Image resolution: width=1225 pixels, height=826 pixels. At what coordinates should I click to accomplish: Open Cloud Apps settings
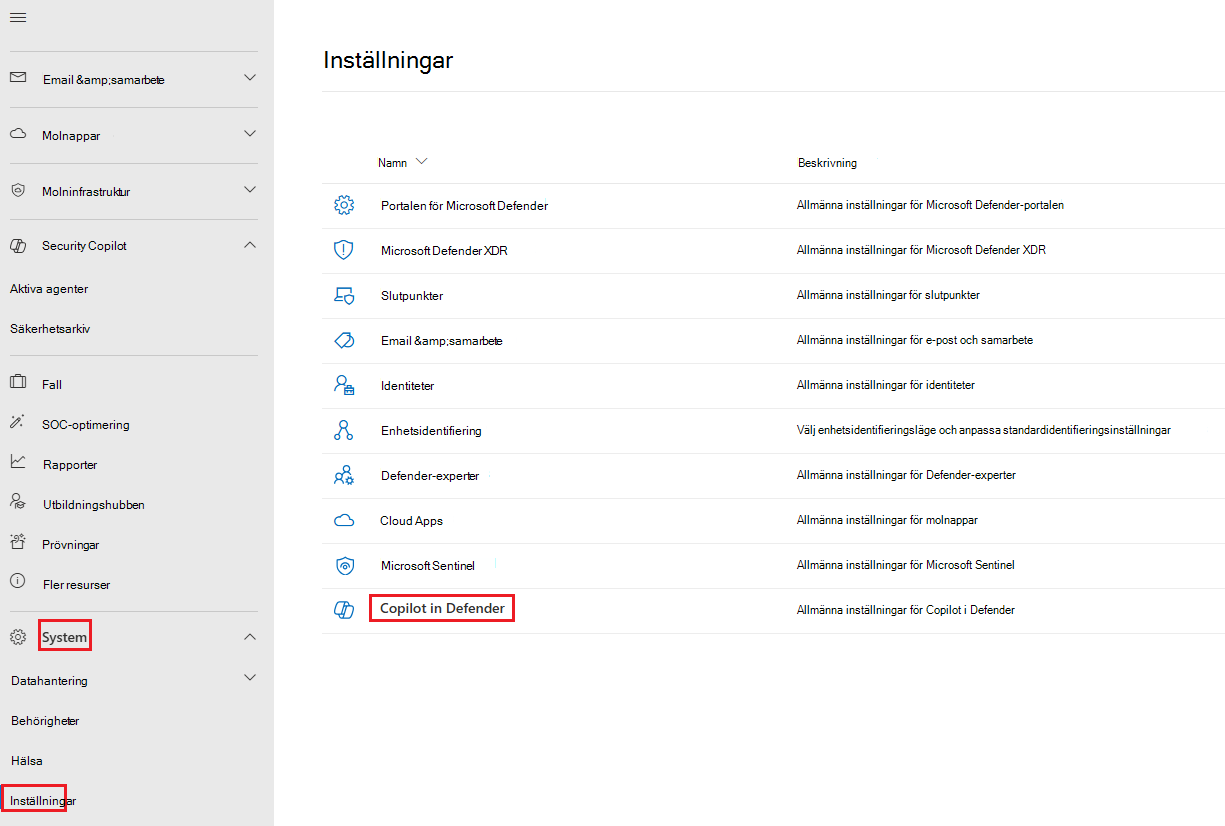411,521
